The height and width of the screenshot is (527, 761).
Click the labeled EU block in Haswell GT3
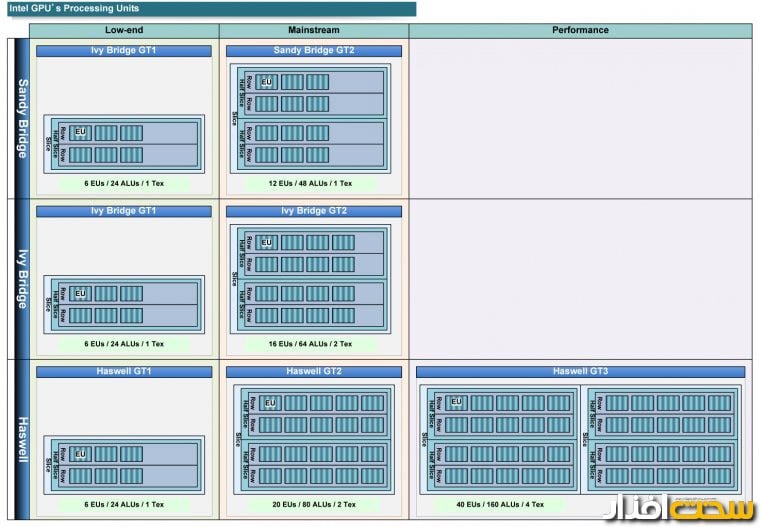(x=456, y=402)
